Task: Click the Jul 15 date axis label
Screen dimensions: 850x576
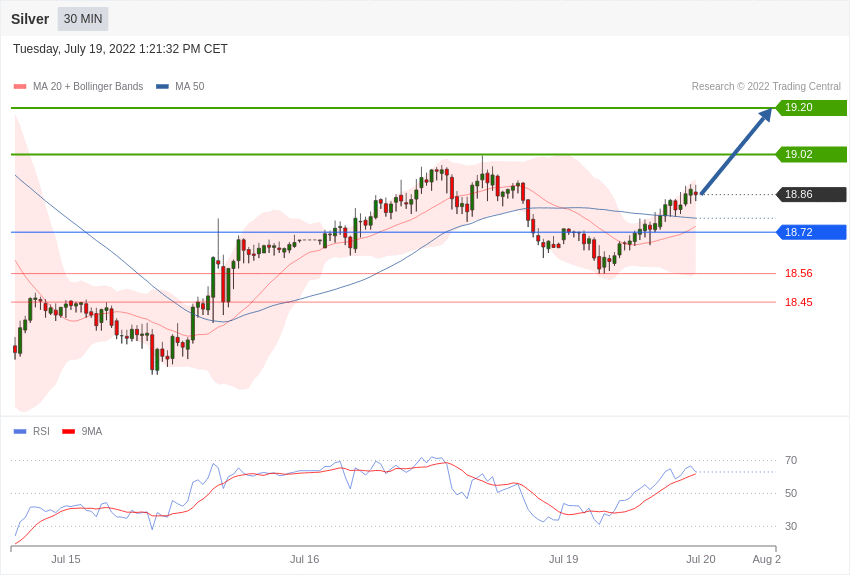Action: (x=66, y=559)
